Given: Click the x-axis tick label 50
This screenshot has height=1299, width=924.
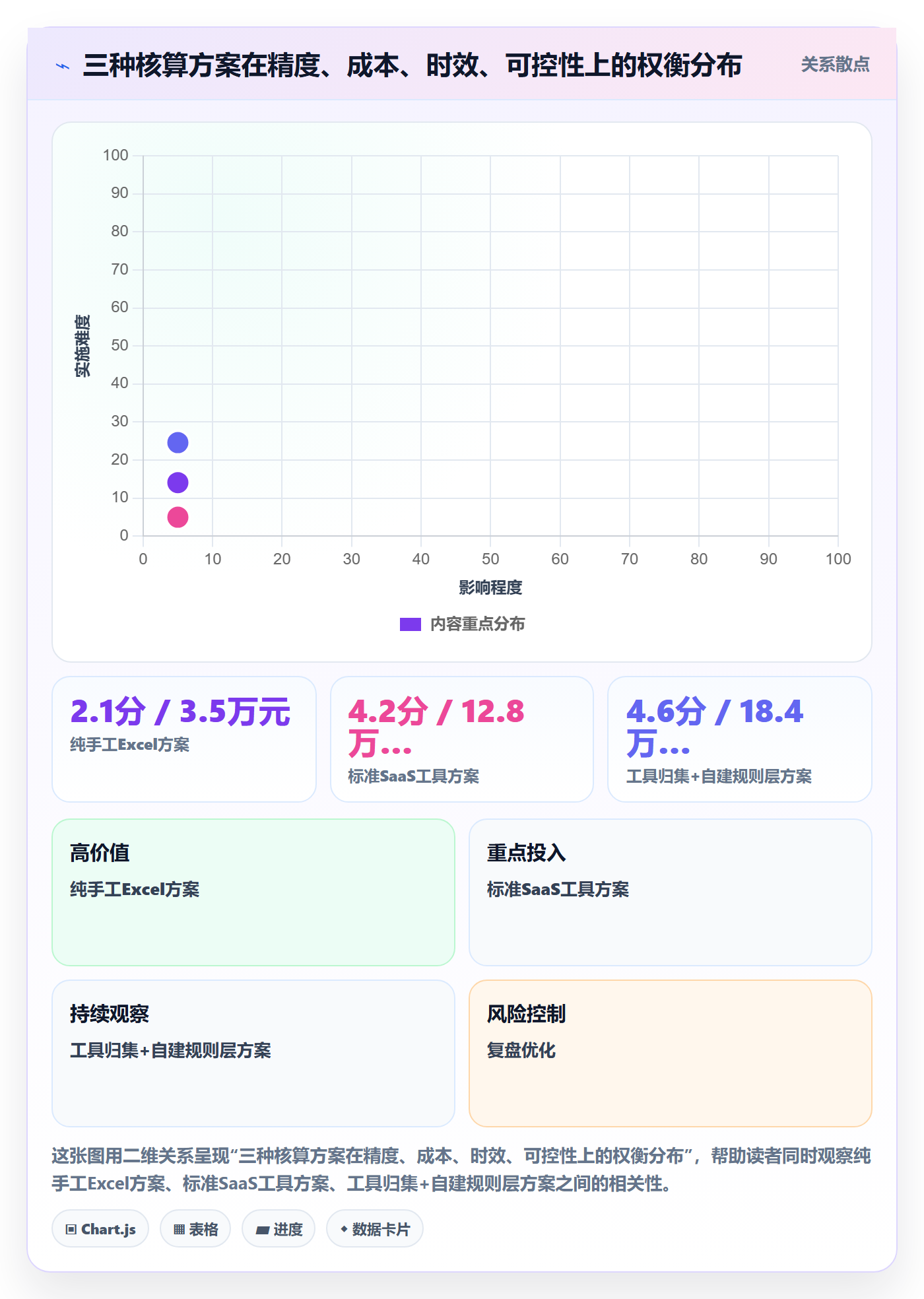Looking at the screenshot, I should pos(490,559).
